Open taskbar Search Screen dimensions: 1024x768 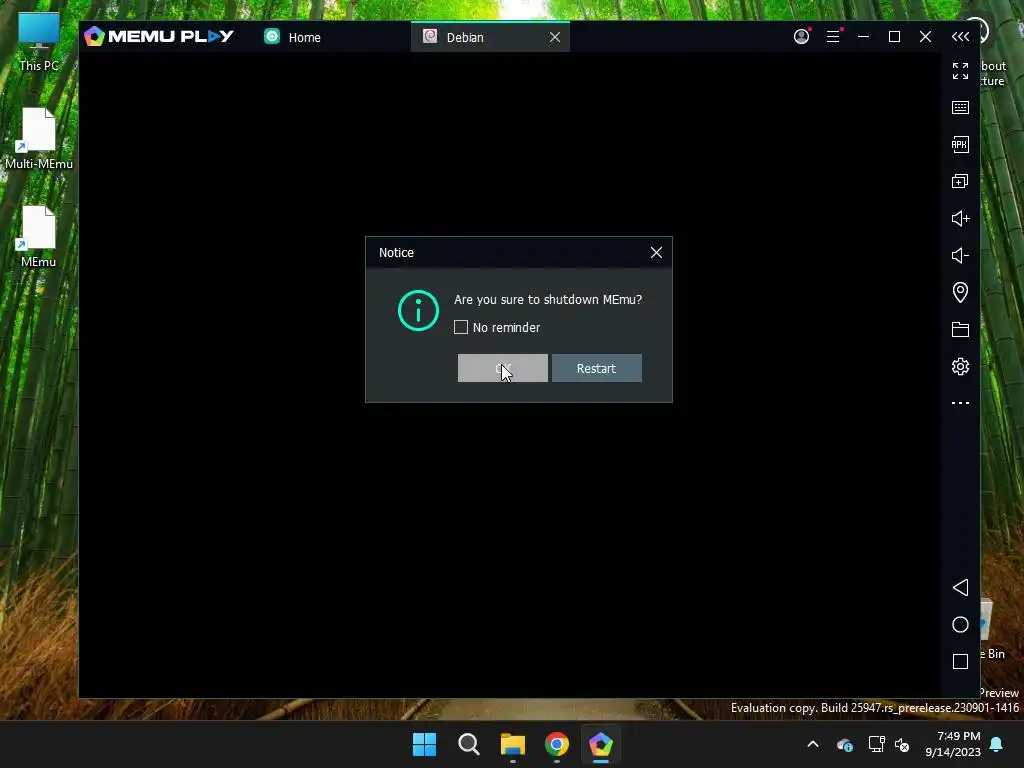coord(468,744)
